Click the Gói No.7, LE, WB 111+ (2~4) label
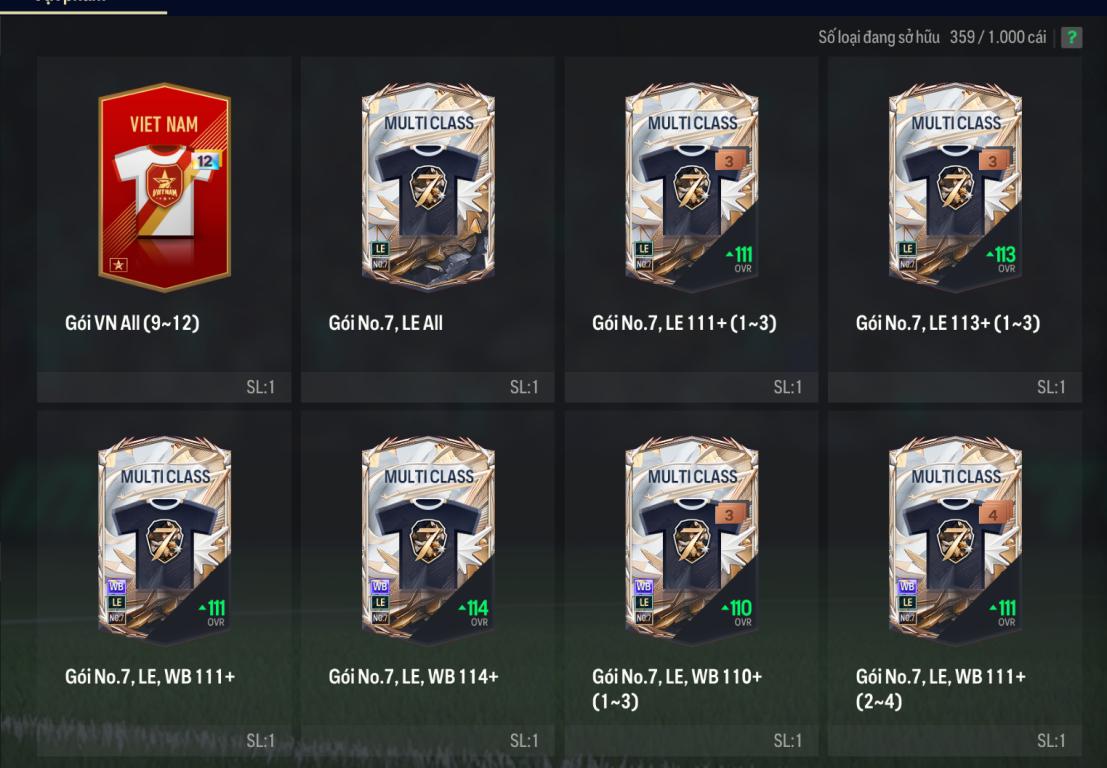The height and width of the screenshot is (768, 1107). point(940,689)
